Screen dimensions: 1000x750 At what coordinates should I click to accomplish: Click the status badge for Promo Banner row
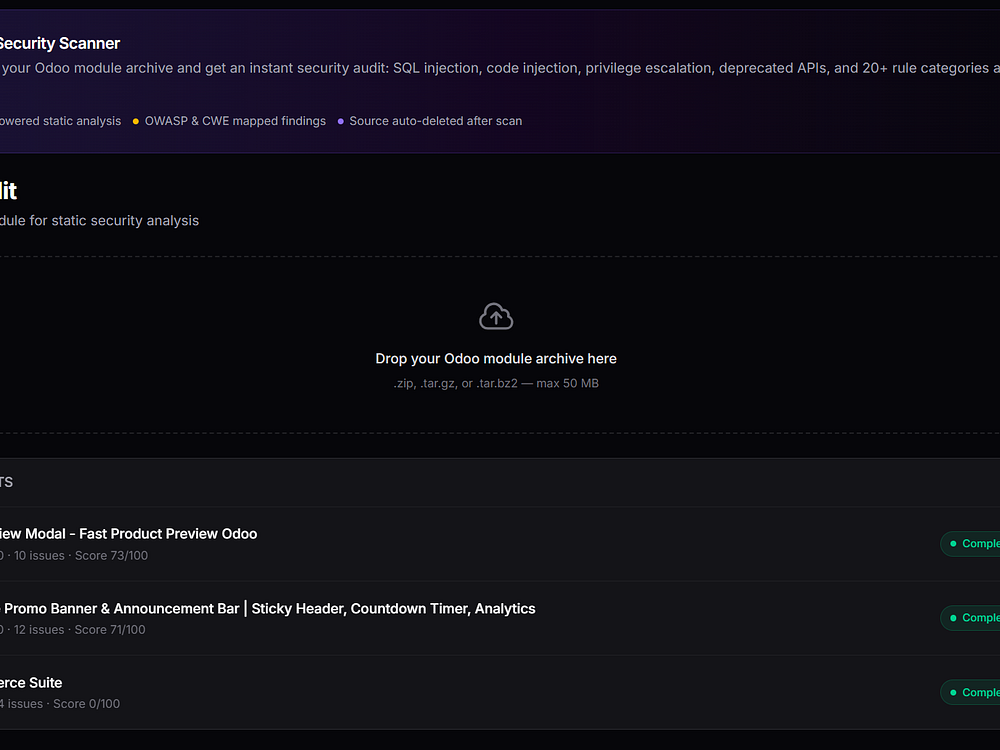pyautogui.click(x=970, y=618)
